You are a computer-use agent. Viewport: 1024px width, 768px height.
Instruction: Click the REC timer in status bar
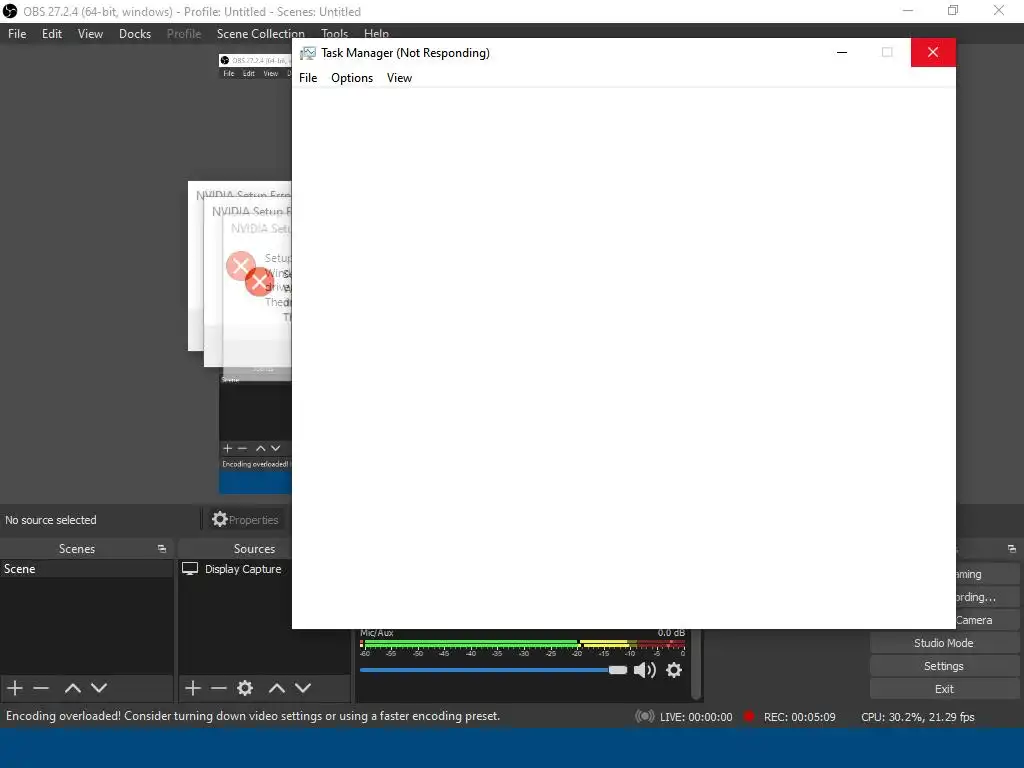[799, 717]
